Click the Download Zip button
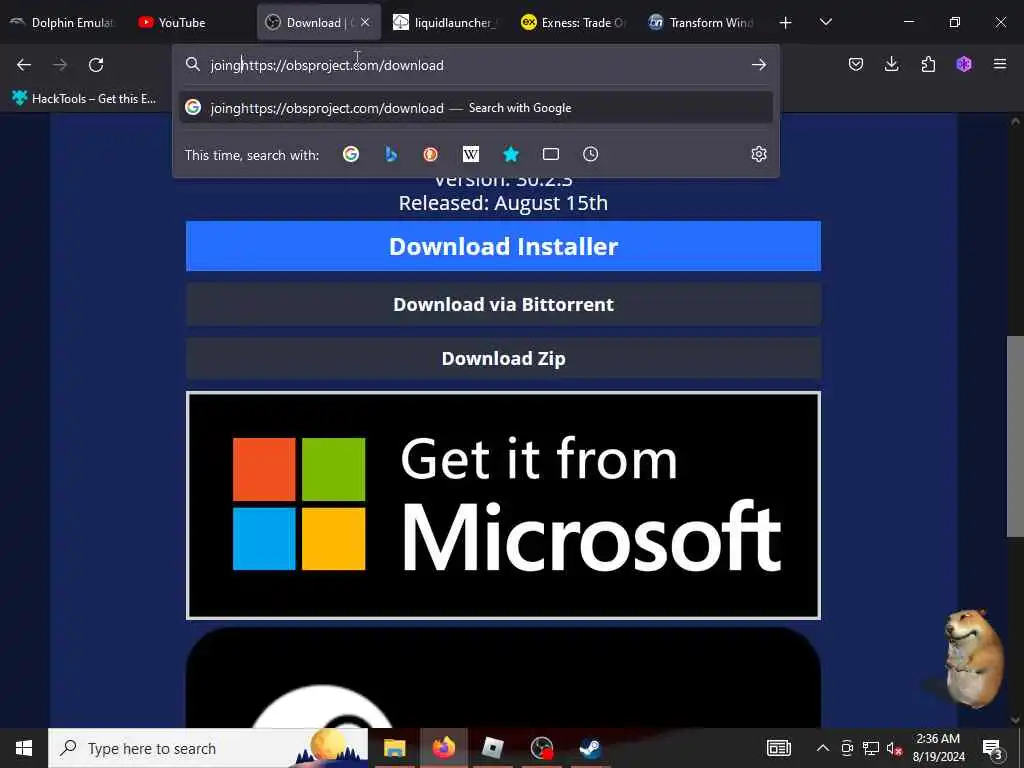This screenshot has height=768, width=1024. pyautogui.click(x=503, y=359)
